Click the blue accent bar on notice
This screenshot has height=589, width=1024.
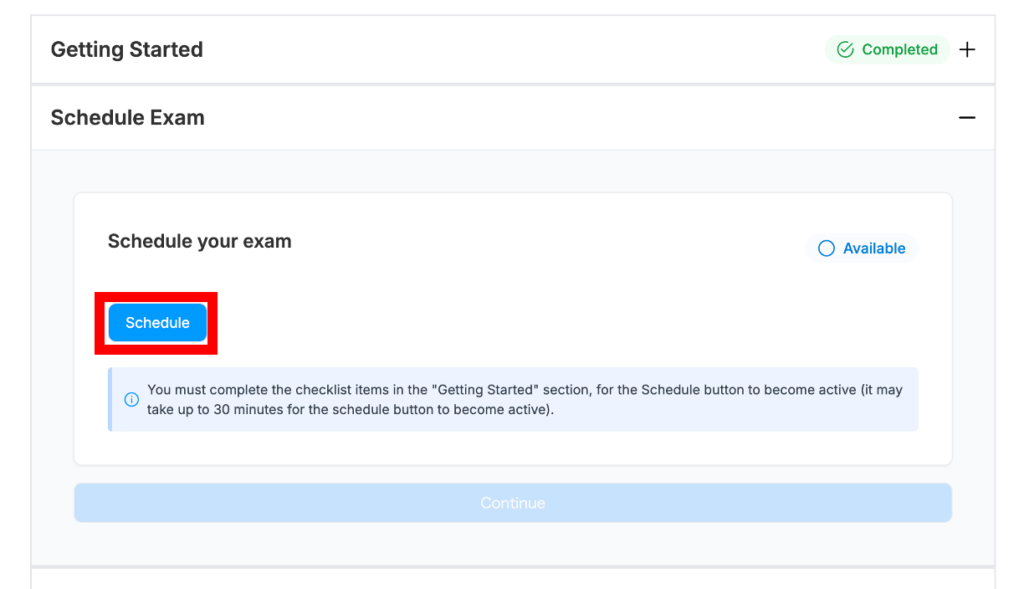pos(110,399)
